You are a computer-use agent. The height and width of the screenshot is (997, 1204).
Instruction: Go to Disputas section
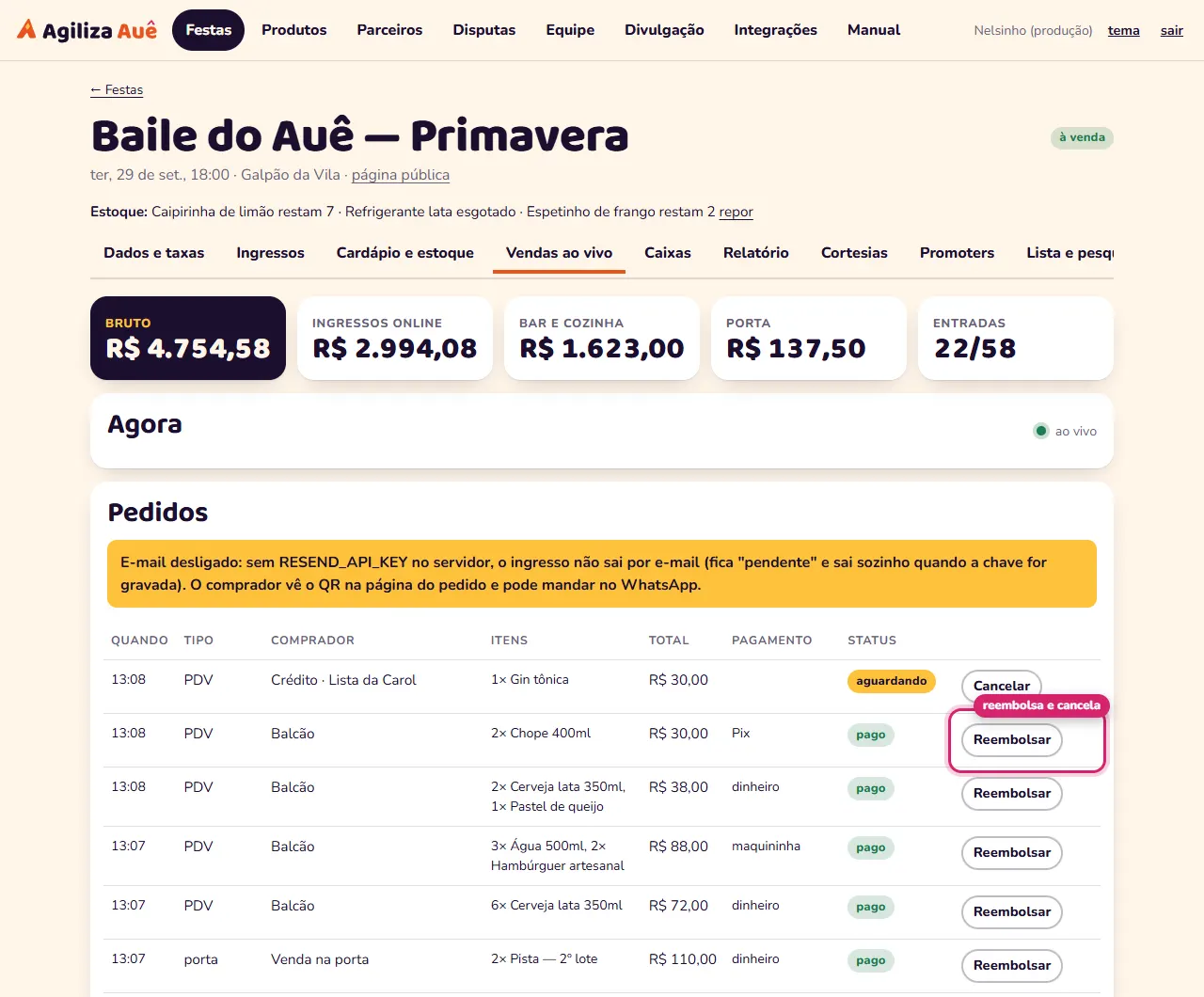pos(483,30)
